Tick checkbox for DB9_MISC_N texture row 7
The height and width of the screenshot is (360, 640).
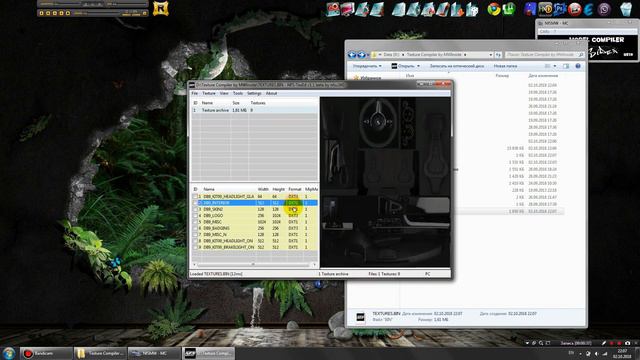point(195,235)
